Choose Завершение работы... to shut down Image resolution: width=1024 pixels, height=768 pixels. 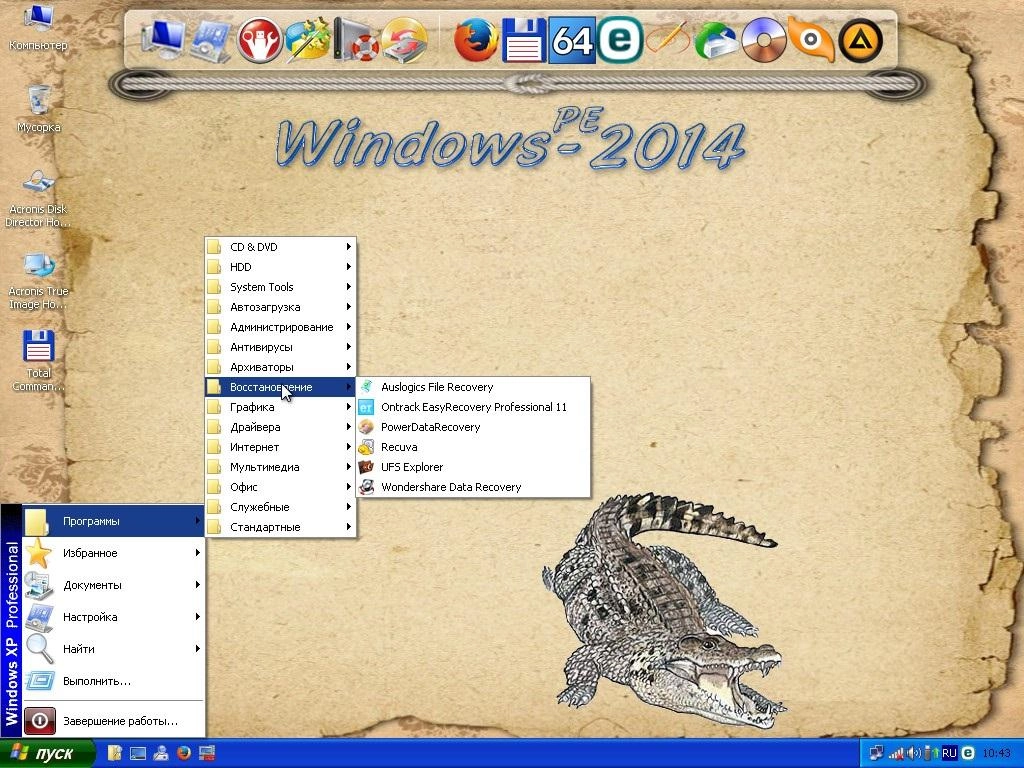[113, 721]
